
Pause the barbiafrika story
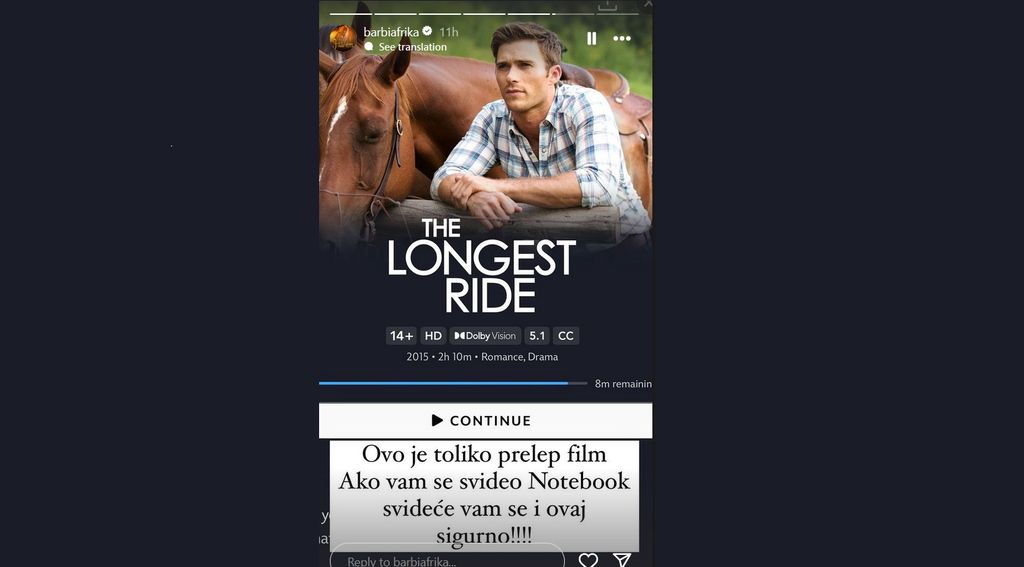pos(592,39)
